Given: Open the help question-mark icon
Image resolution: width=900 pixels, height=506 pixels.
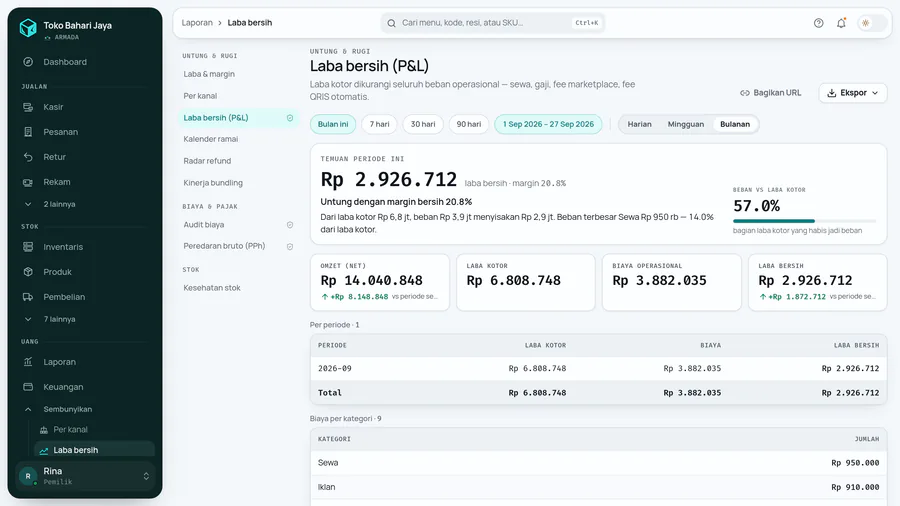Looking at the screenshot, I should (818, 23).
